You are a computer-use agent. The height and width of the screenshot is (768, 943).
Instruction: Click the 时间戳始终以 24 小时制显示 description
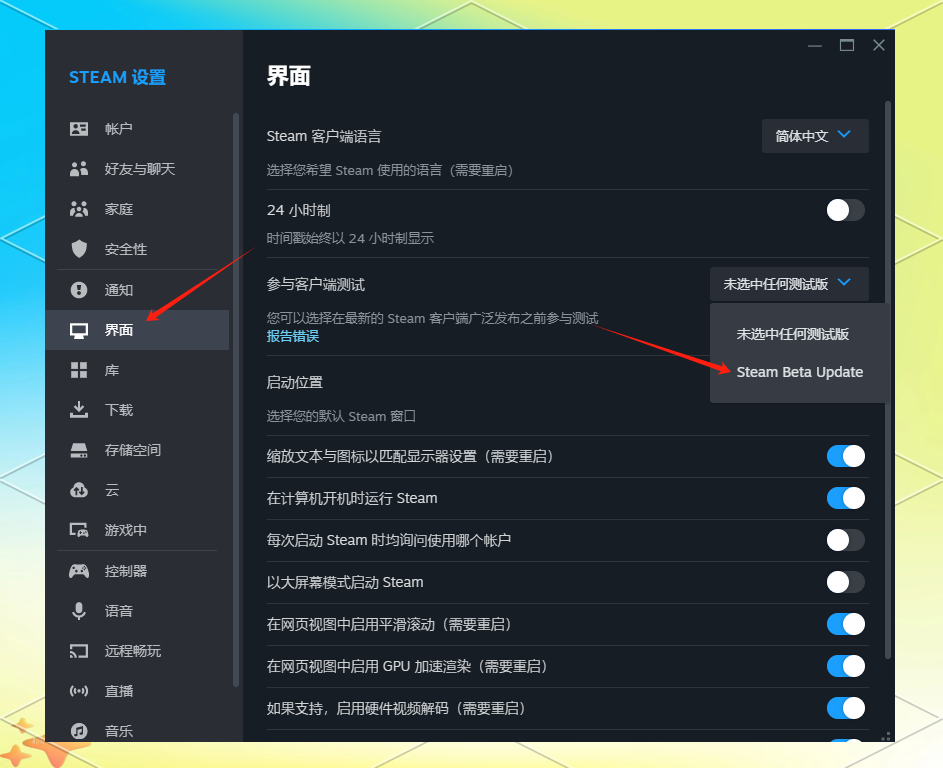[x=350, y=239]
